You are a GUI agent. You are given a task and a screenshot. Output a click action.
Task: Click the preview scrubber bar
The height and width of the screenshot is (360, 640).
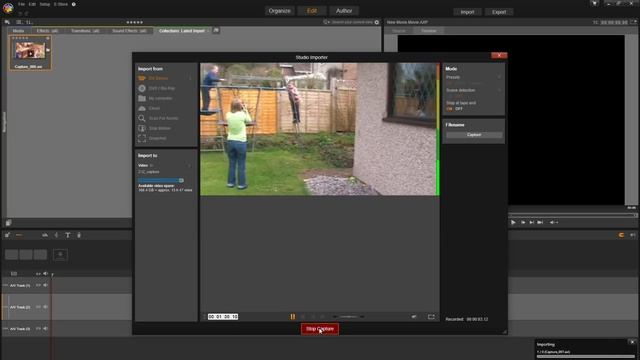573,215
